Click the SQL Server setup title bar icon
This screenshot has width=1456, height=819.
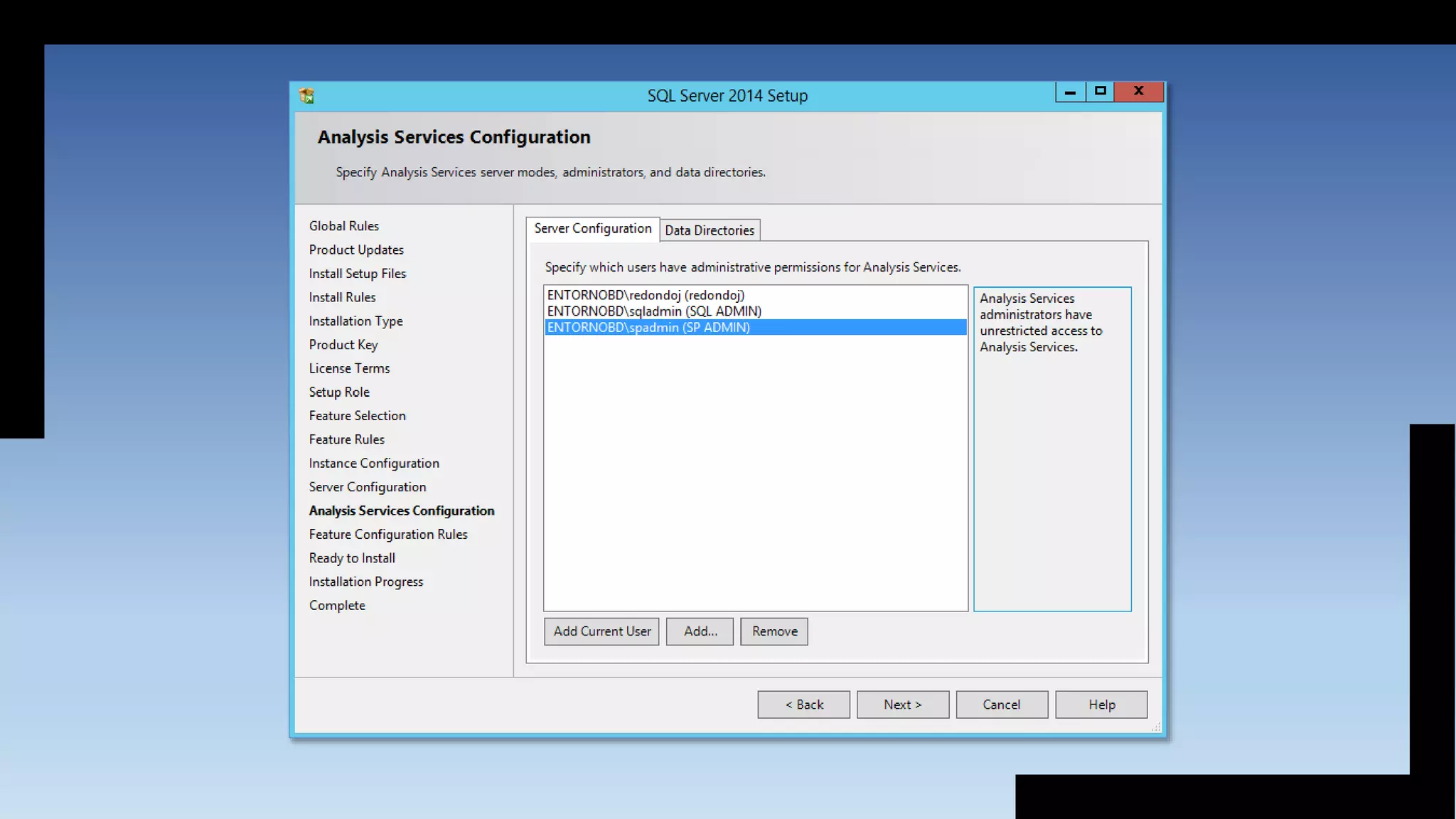(306, 96)
